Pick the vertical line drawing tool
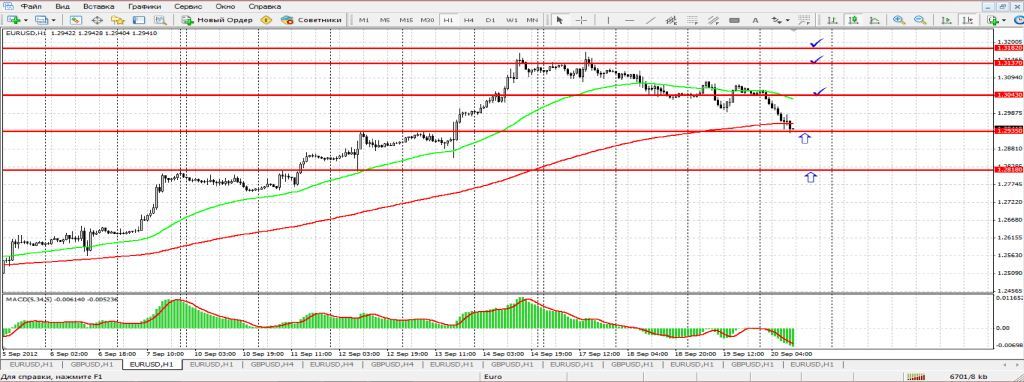This screenshot has height=382, width=1024. point(608,20)
